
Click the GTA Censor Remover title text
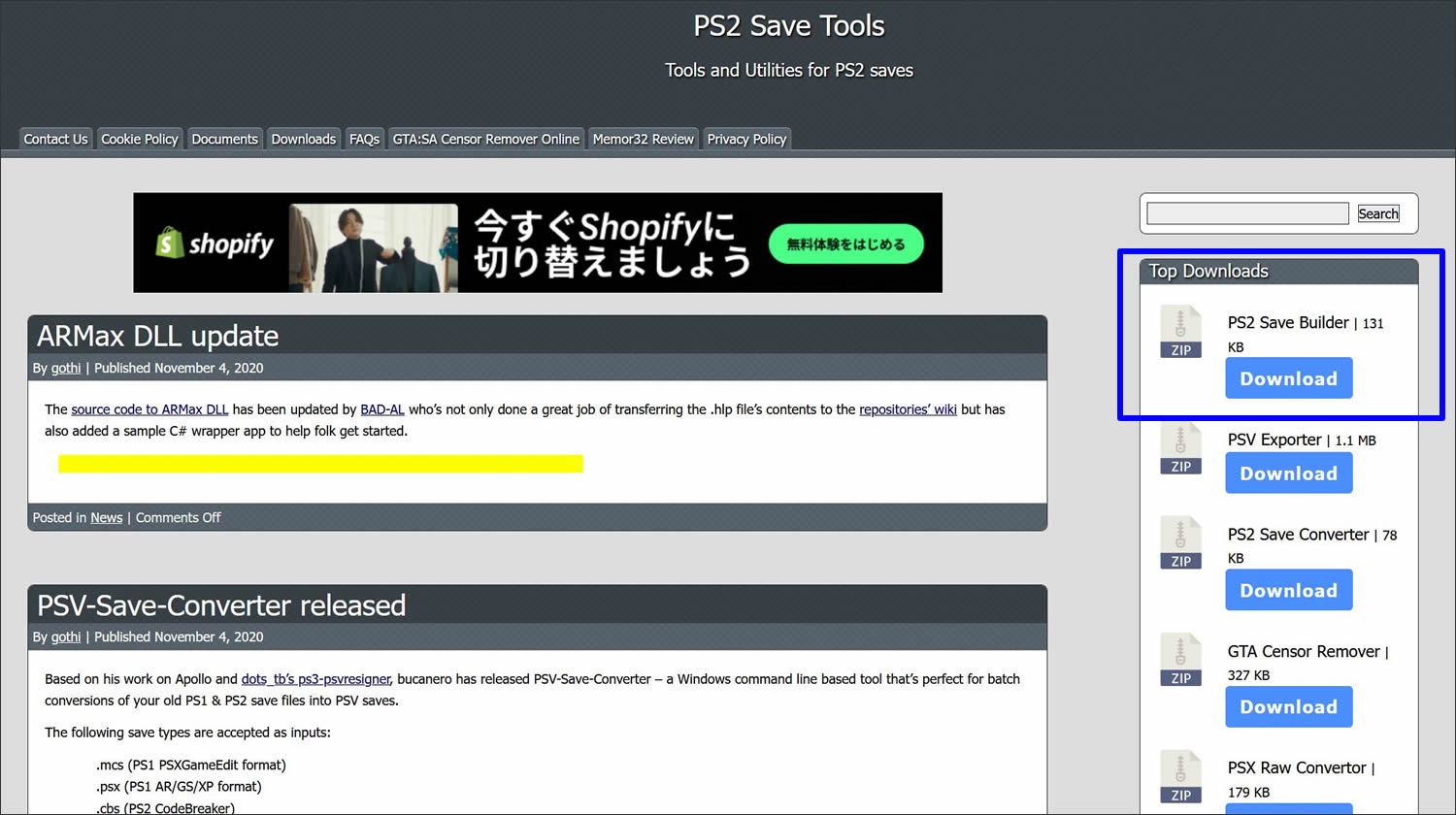point(1304,651)
